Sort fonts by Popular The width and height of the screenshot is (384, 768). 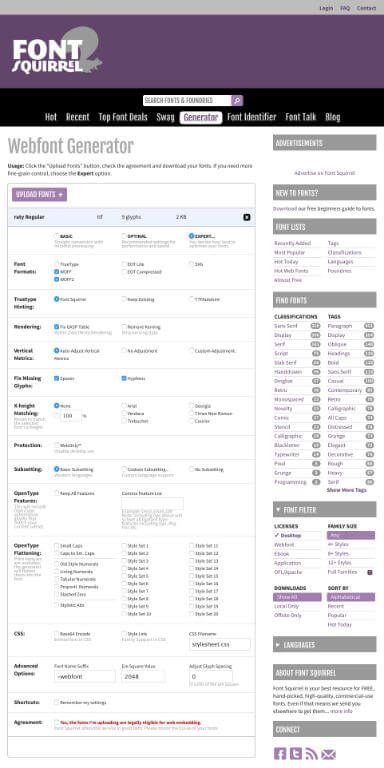pos(337,616)
